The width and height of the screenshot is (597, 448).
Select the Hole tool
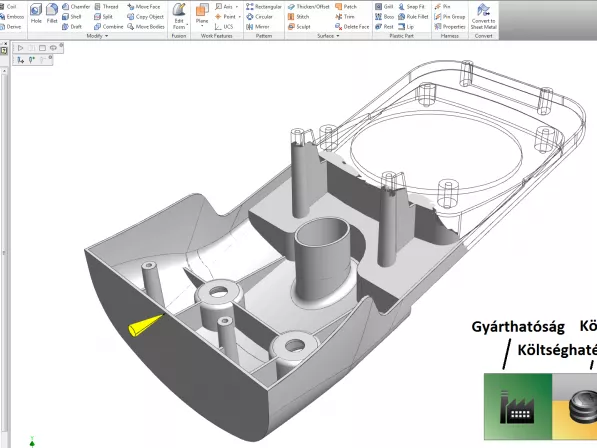pyautogui.click(x=36, y=13)
